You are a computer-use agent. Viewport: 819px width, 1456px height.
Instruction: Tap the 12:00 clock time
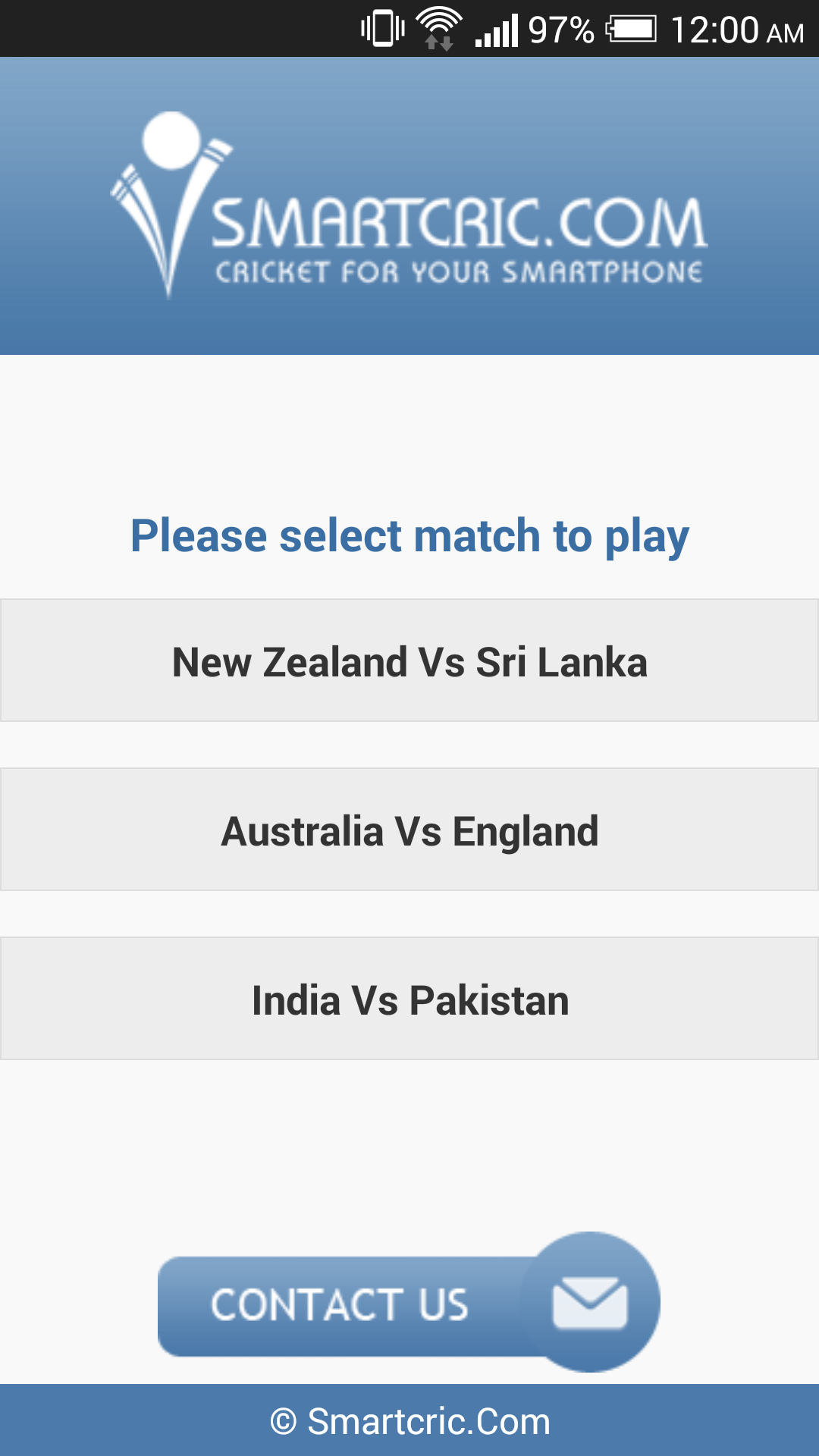[x=714, y=30]
